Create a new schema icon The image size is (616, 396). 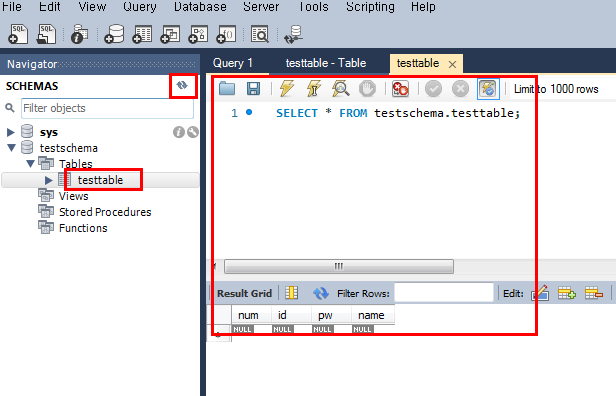[x=114, y=34]
